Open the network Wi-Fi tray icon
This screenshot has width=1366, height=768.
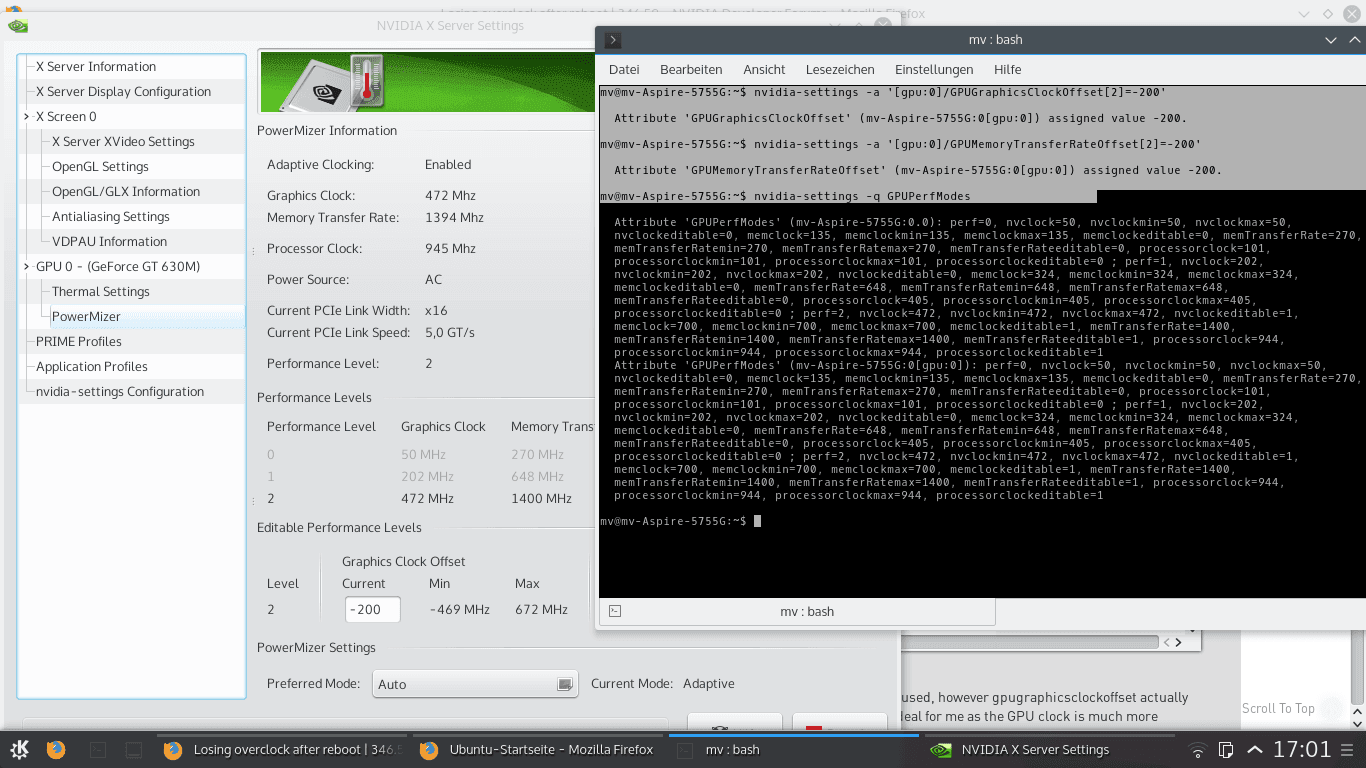click(x=1198, y=749)
